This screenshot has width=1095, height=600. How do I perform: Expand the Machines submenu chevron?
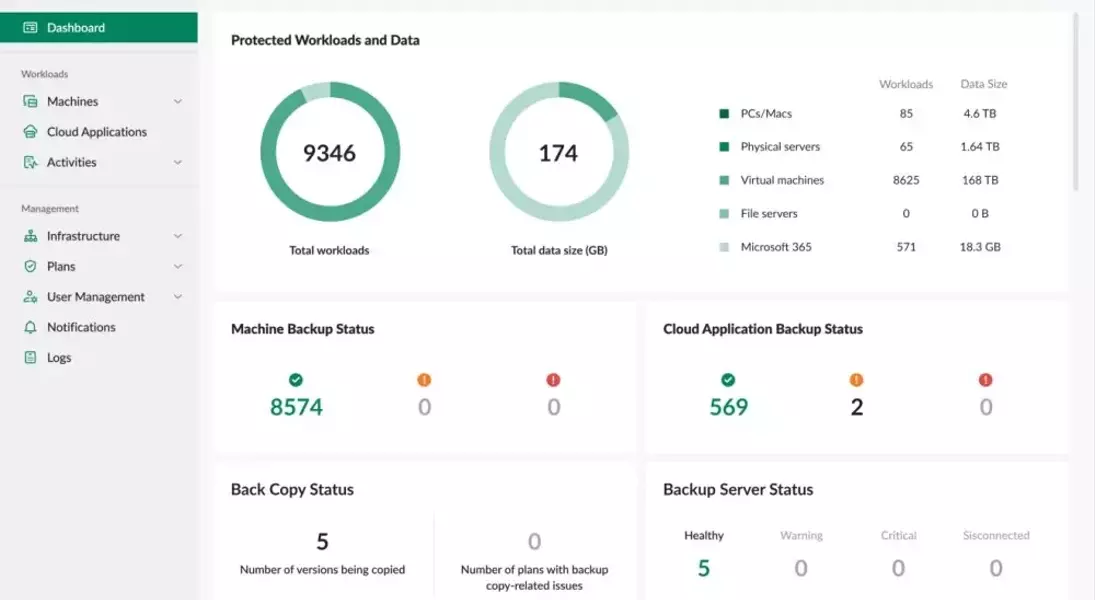pos(178,101)
